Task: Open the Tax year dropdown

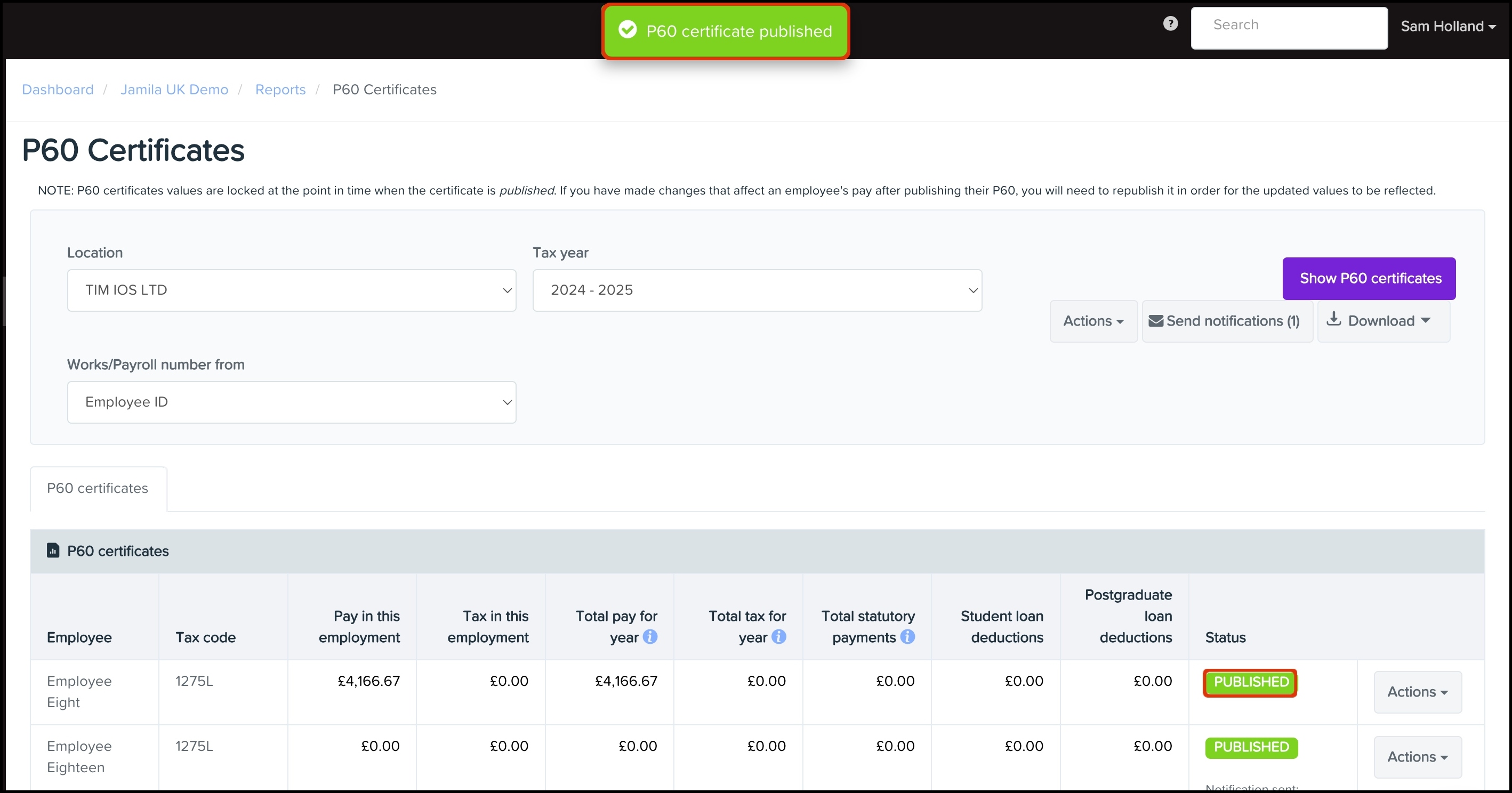Action: point(757,290)
